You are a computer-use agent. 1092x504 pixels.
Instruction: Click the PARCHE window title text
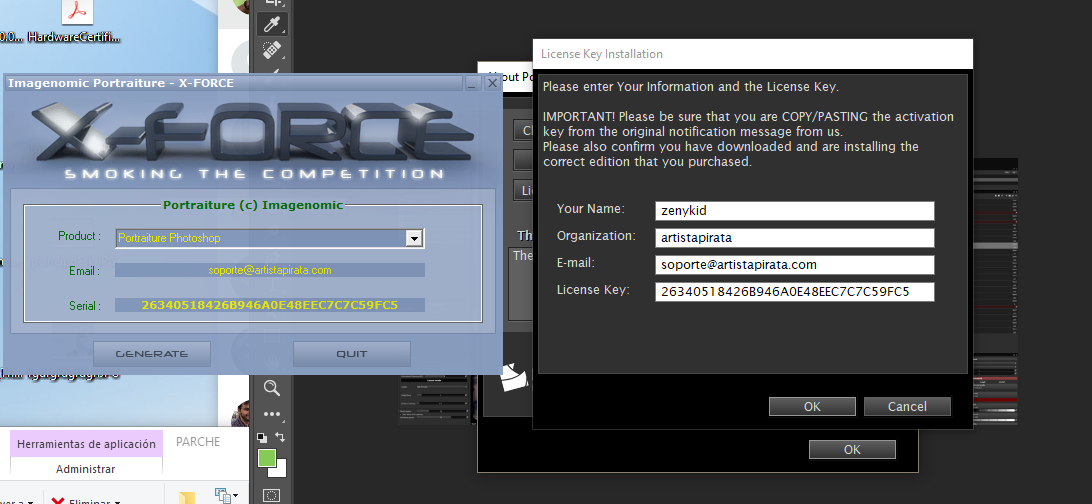pos(198,441)
